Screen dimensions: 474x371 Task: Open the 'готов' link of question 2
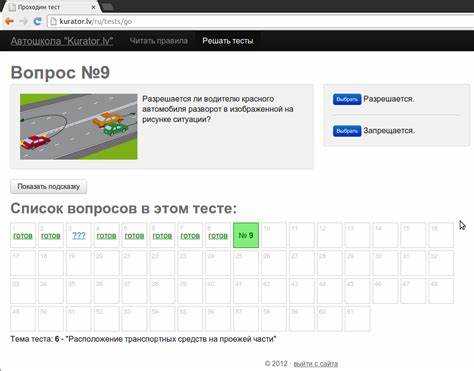[51, 236]
